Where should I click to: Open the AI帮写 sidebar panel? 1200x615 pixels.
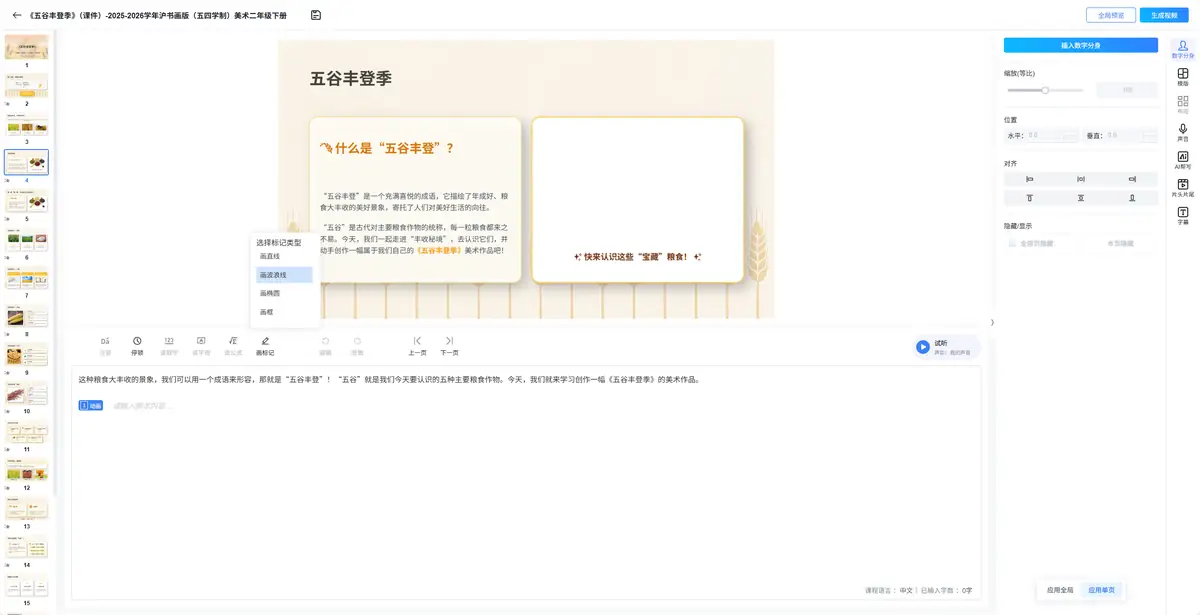(x=1183, y=160)
